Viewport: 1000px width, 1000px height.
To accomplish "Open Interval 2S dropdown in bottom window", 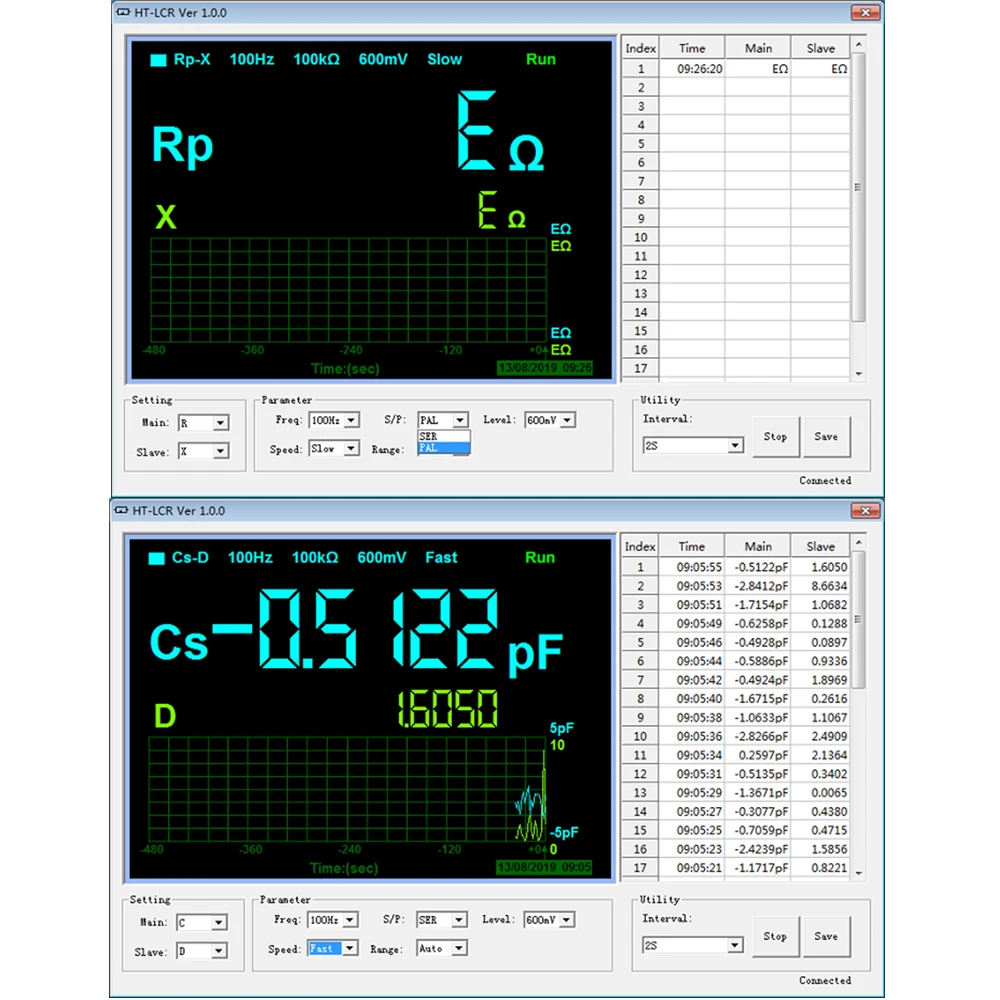I will (x=693, y=945).
